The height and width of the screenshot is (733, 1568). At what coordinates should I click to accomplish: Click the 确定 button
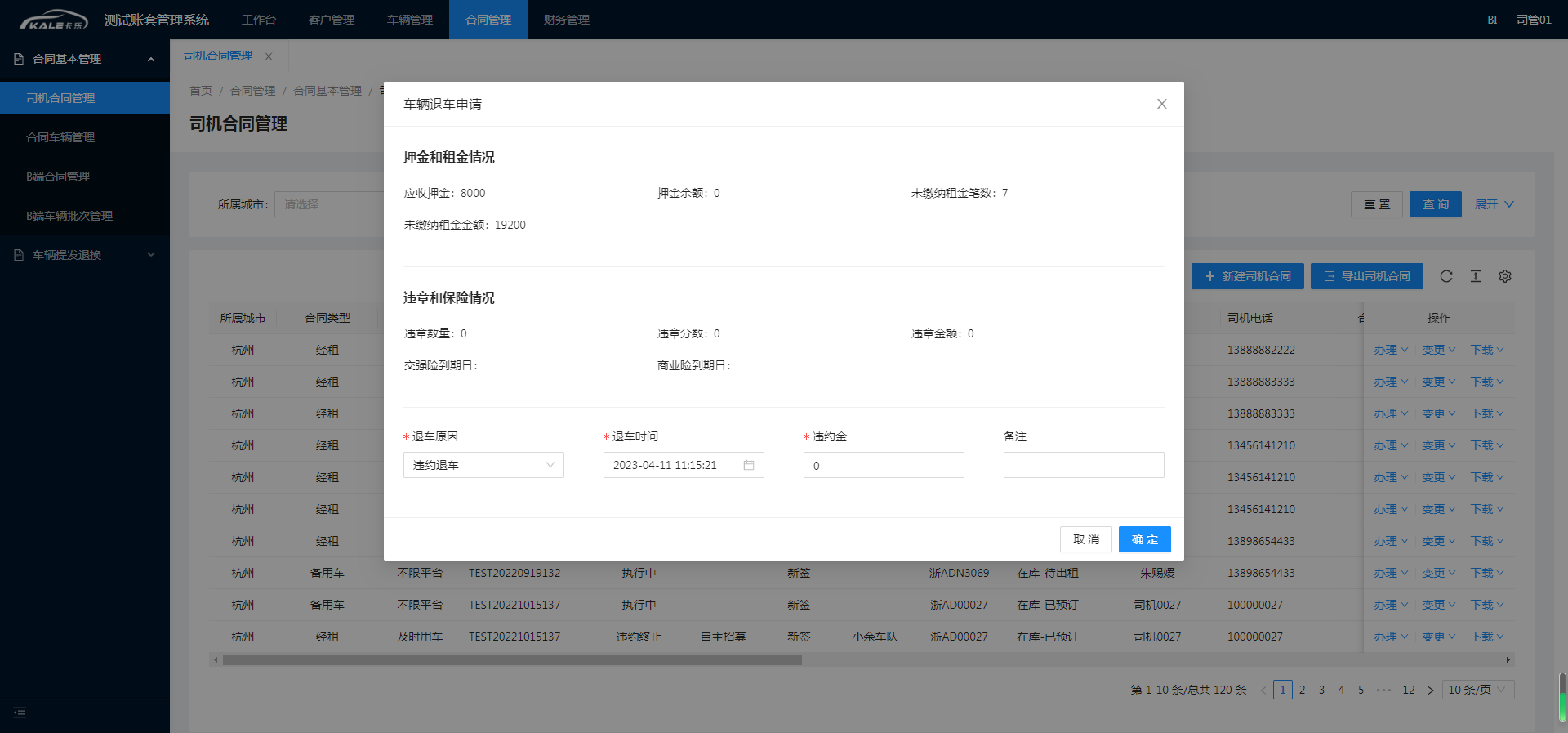click(x=1144, y=539)
